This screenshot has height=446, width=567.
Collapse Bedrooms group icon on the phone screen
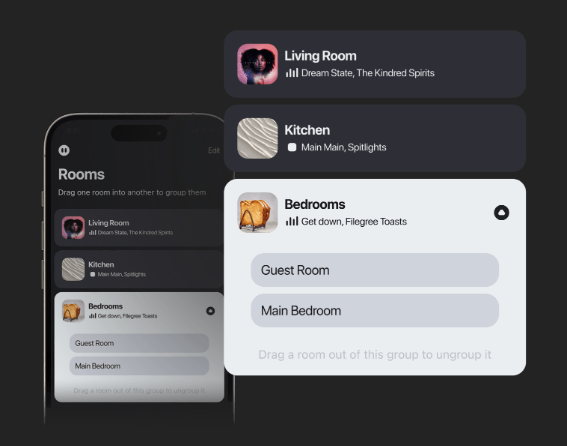pos(210,311)
